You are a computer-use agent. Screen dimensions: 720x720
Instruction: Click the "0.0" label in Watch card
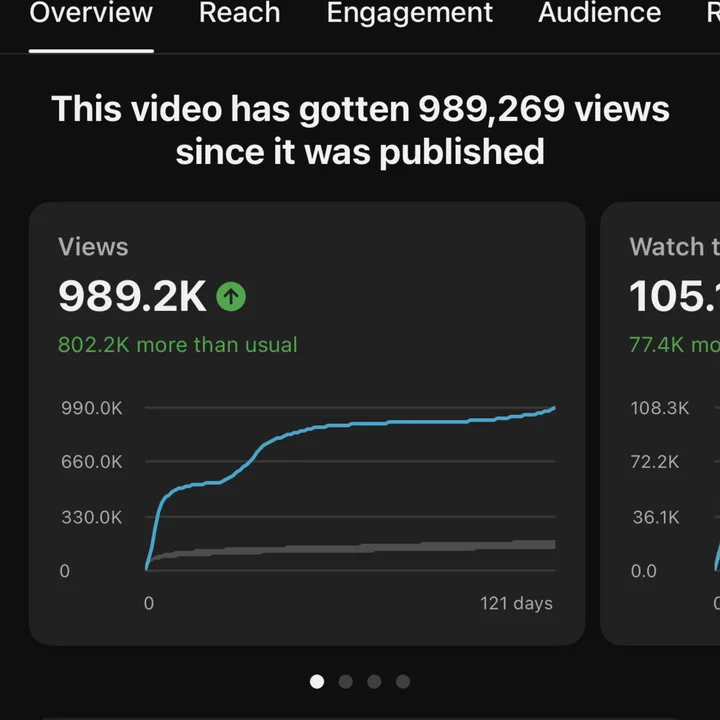(x=644, y=571)
